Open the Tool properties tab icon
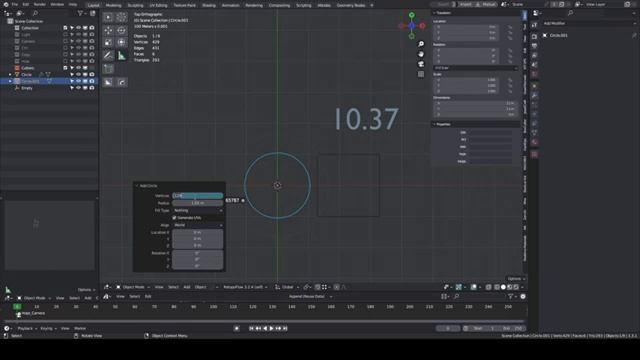Image resolution: width=640 pixels, height=360 pixels. (x=534, y=25)
